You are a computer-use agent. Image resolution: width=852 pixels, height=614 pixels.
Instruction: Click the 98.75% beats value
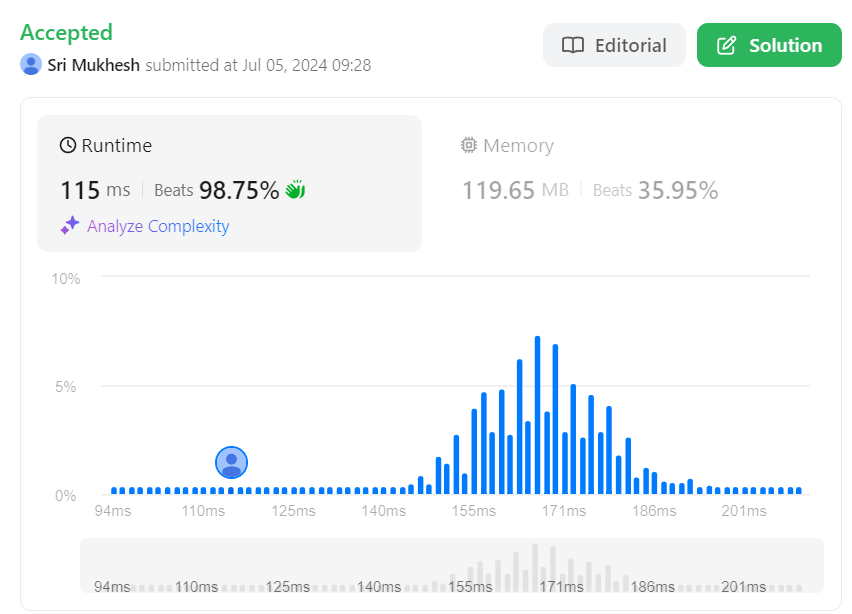239,190
